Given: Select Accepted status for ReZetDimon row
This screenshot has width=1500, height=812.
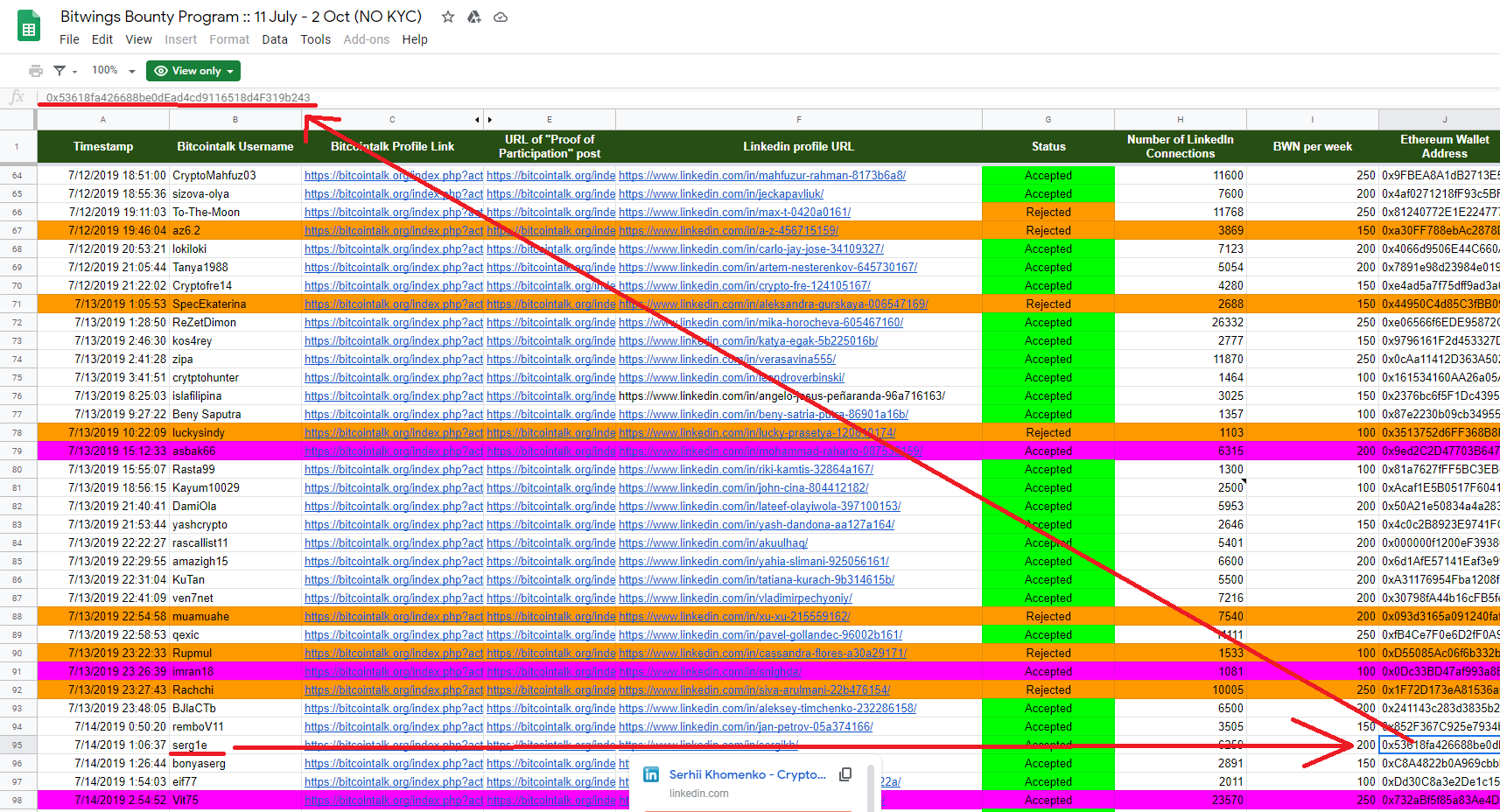Looking at the screenshot, I should [1048, 322].
